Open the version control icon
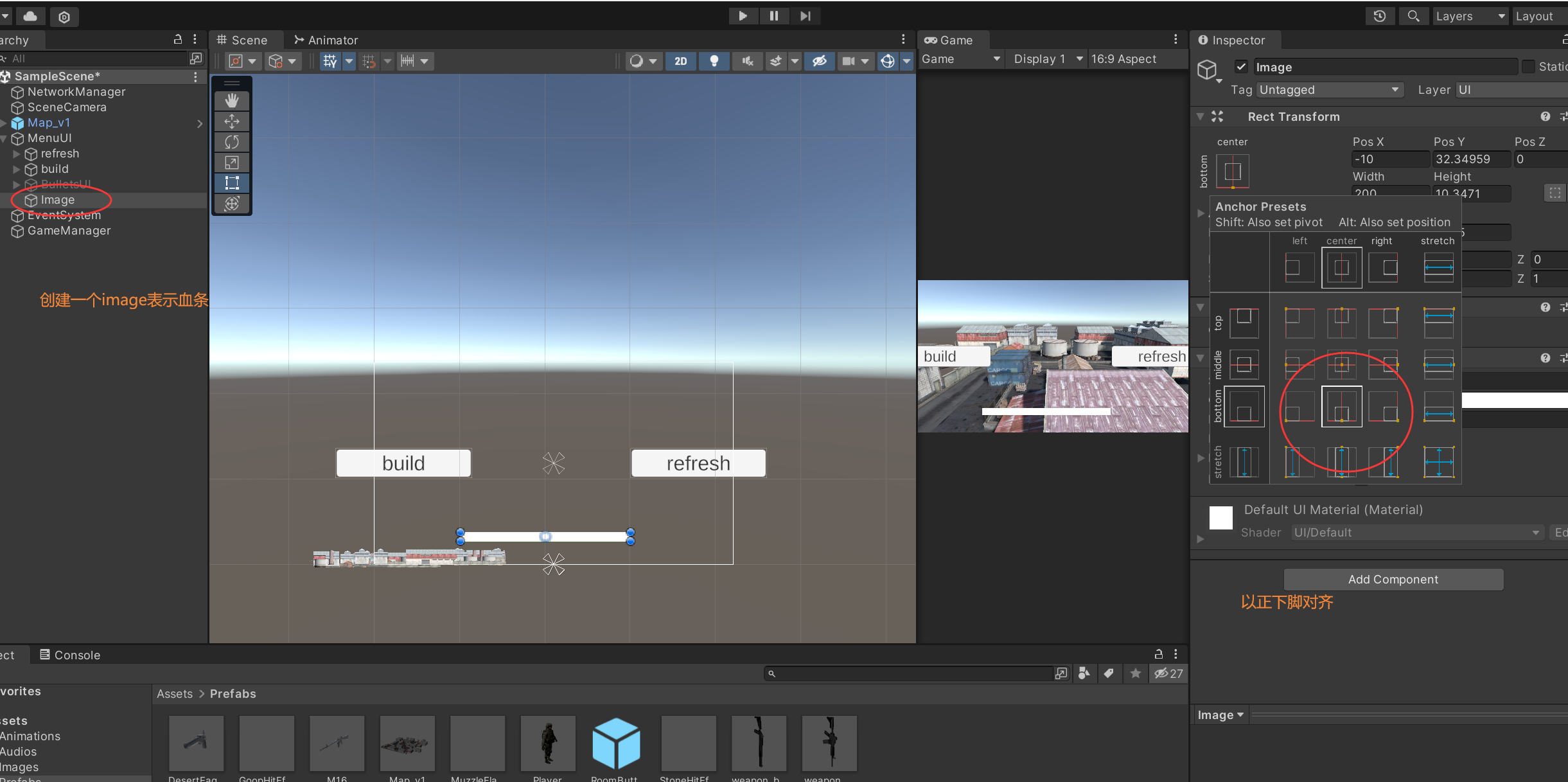Screen dimensions: 1568x782 [64, 17]
